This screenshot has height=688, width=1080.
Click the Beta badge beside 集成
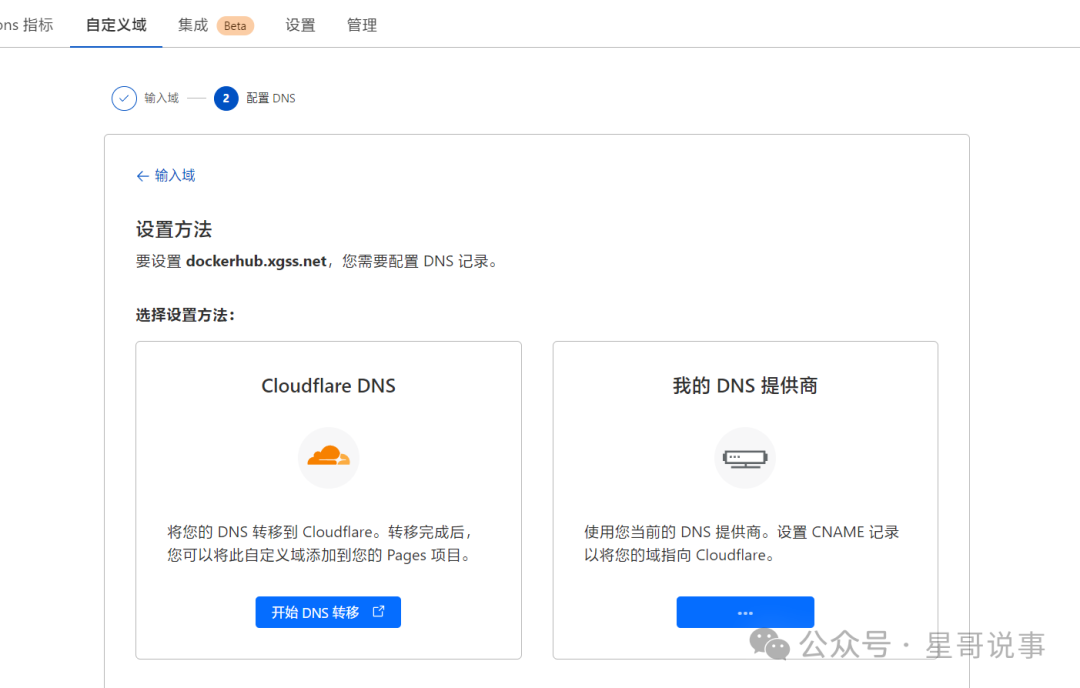(x=235, y=26)
